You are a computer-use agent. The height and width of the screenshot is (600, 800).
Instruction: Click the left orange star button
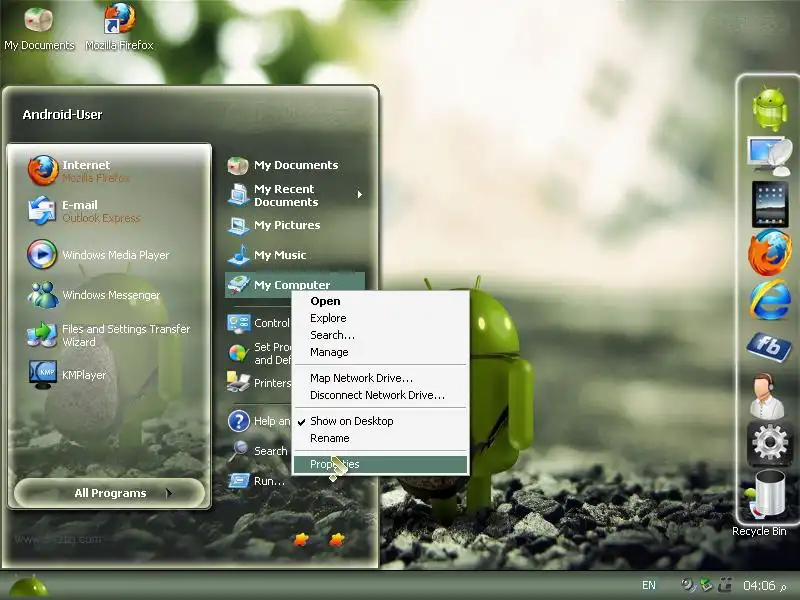[x=302, y=539]
